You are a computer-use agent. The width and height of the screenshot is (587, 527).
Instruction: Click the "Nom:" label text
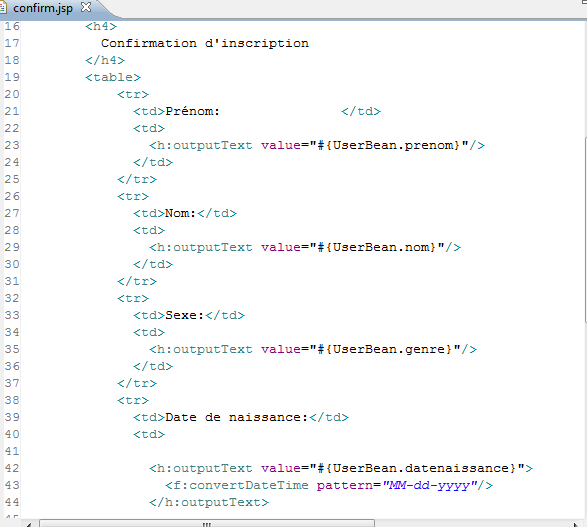coord(180,213)
